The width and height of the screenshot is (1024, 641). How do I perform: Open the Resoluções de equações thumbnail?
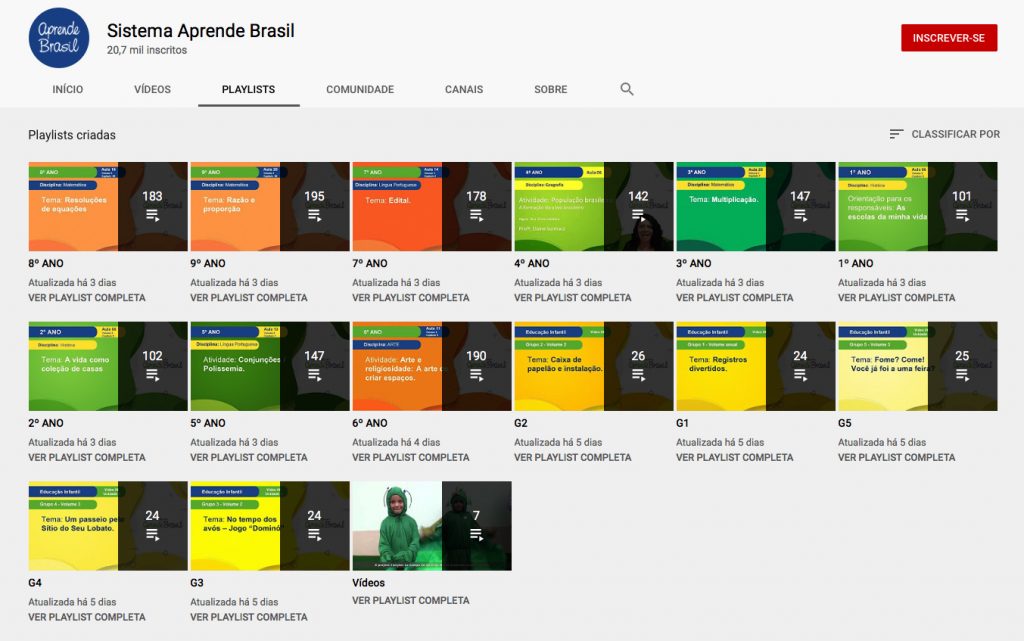[x=108, y=206]
